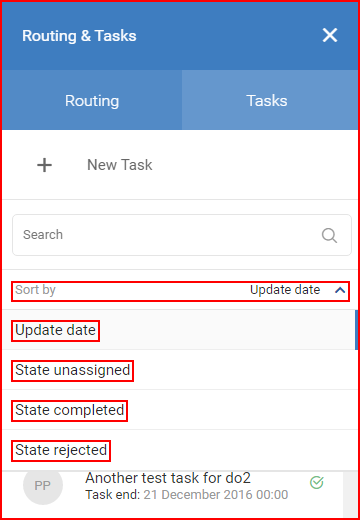Click the green completed checkmark icon
The height and width of the screenshot is (520, 360).
point(317,482)
